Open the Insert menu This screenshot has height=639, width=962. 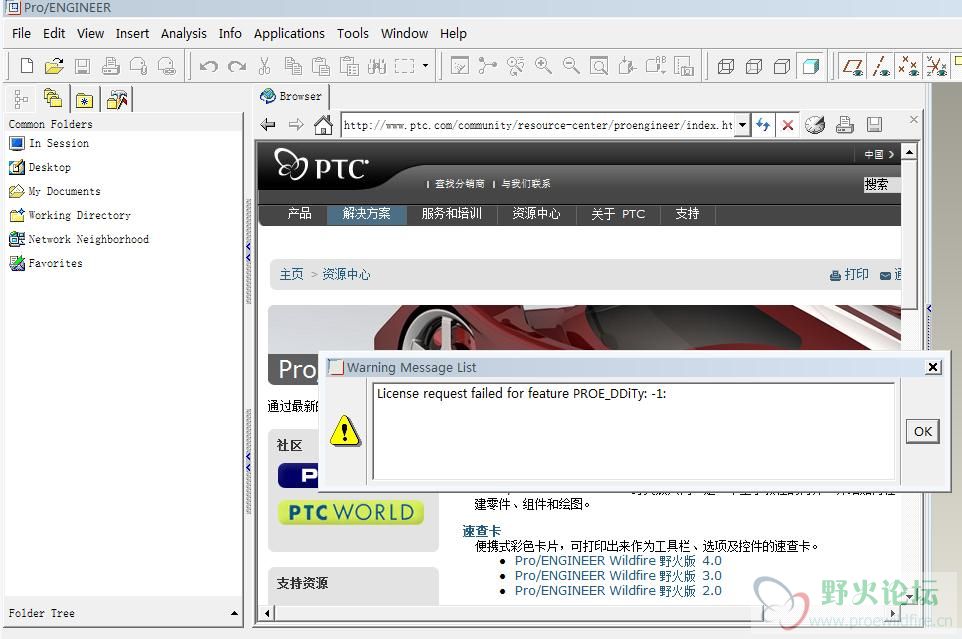click(x=133, y=33)
